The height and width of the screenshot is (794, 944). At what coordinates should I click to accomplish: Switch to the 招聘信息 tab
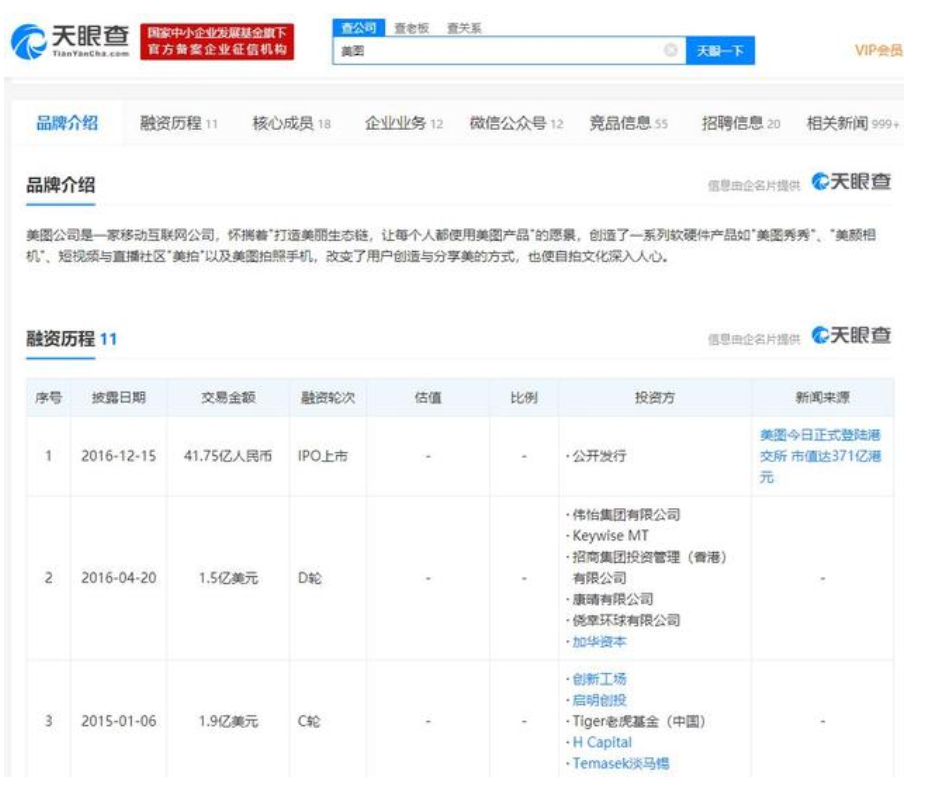(x=741, y=123)
